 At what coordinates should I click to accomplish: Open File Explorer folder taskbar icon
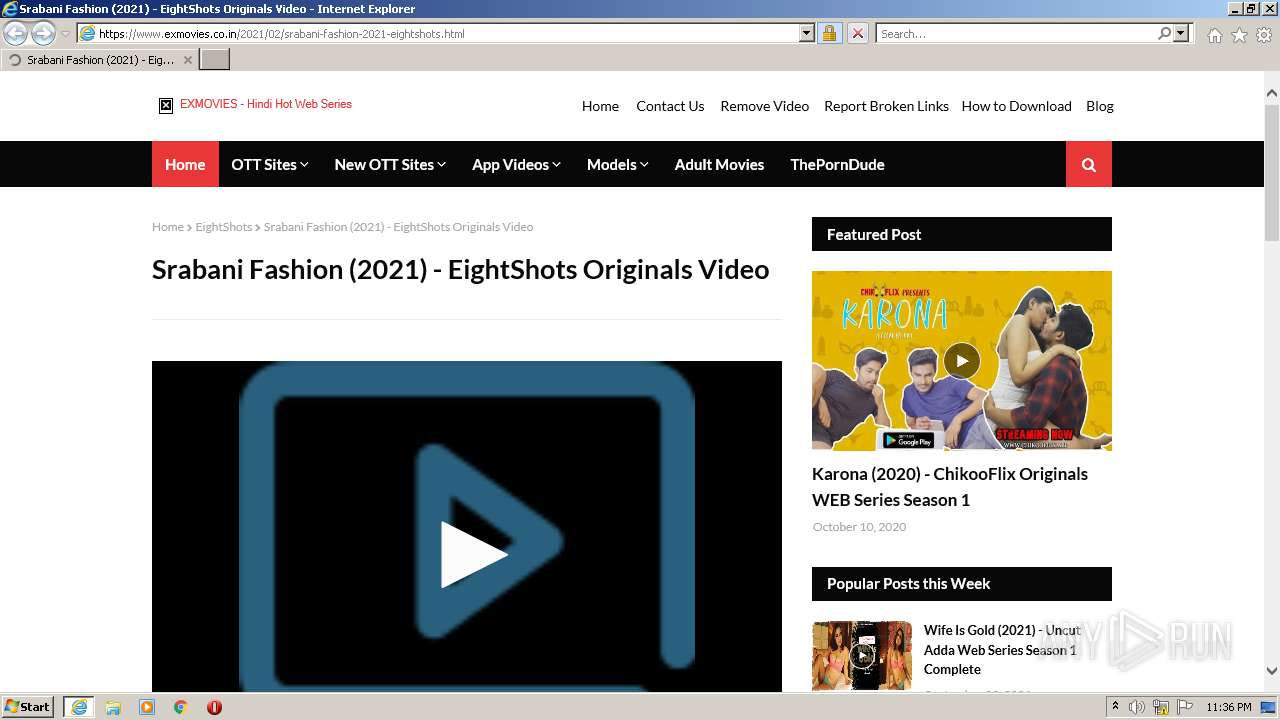113,707
